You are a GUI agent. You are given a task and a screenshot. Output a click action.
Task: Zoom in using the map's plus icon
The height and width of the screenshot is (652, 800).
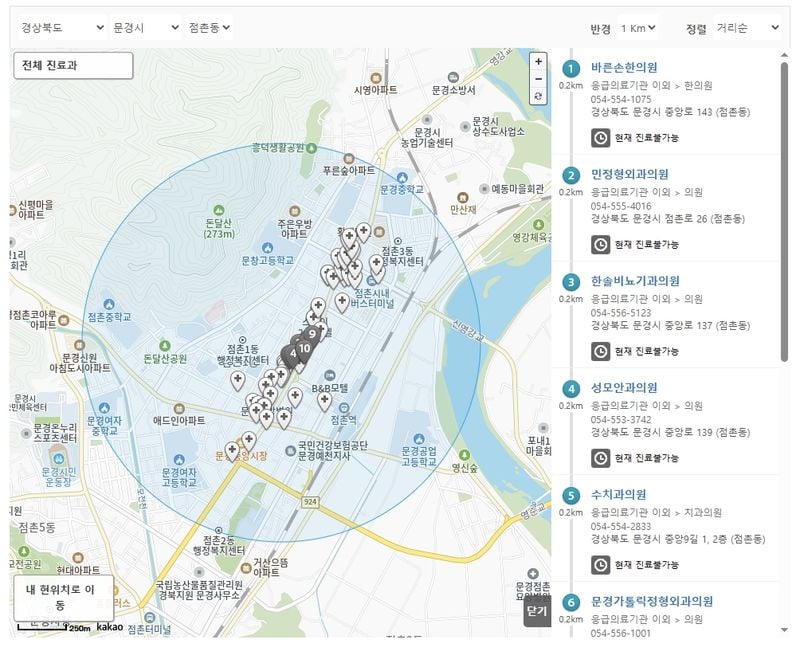coord(536,59)
